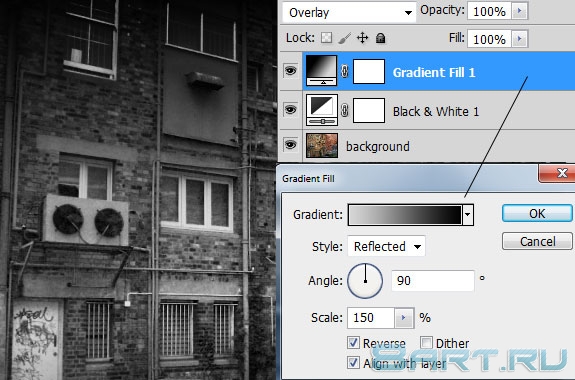Click the Black & White 1 layer name
The height and width of the screenshot is (380, 575).
[x=436, y=111]
